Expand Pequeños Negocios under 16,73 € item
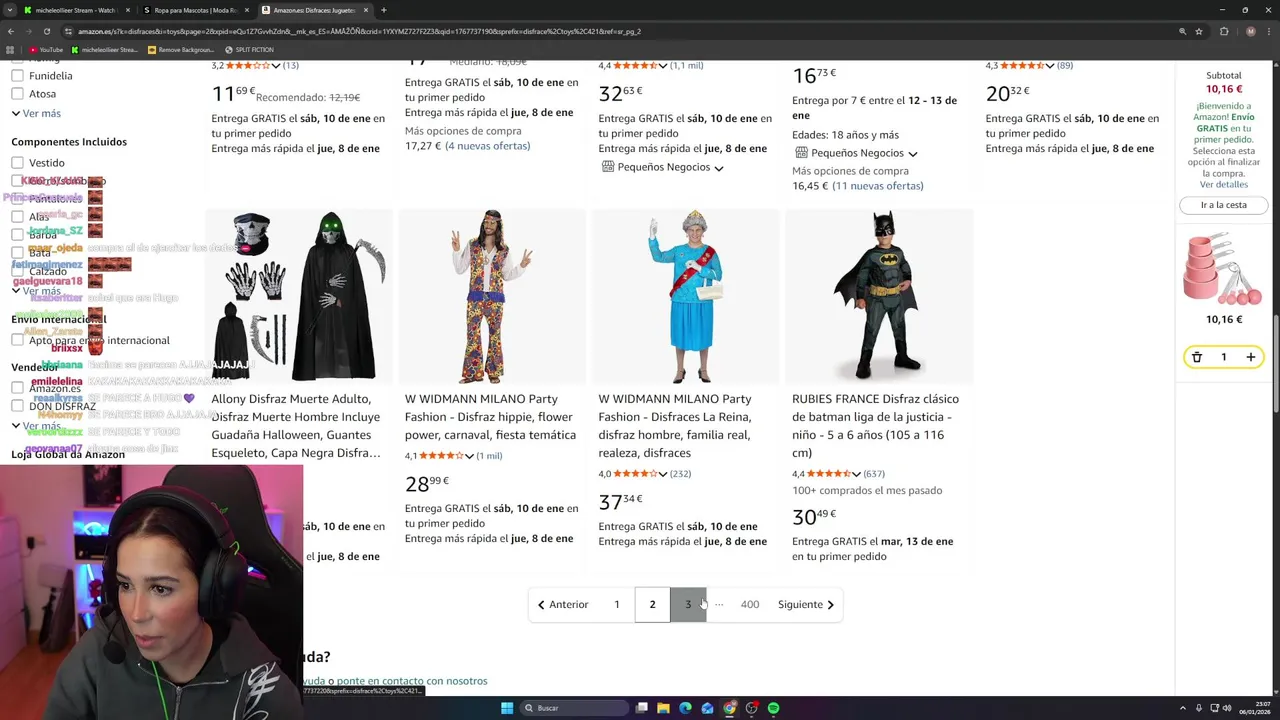 [856, 153]
